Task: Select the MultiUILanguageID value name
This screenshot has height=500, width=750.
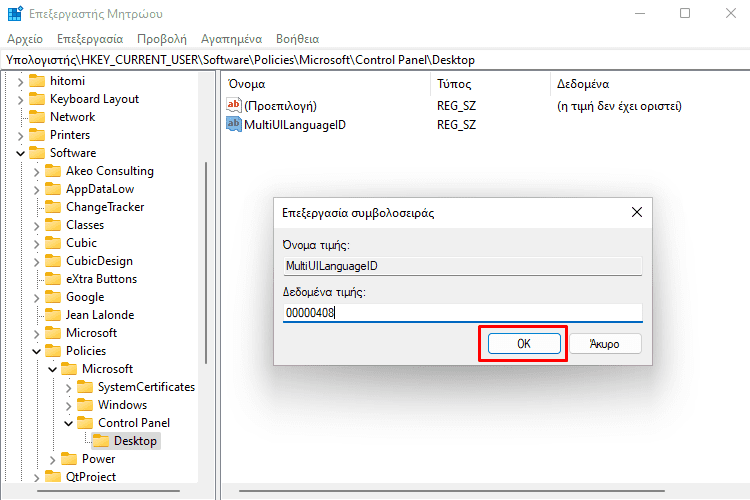Action: 295,125
